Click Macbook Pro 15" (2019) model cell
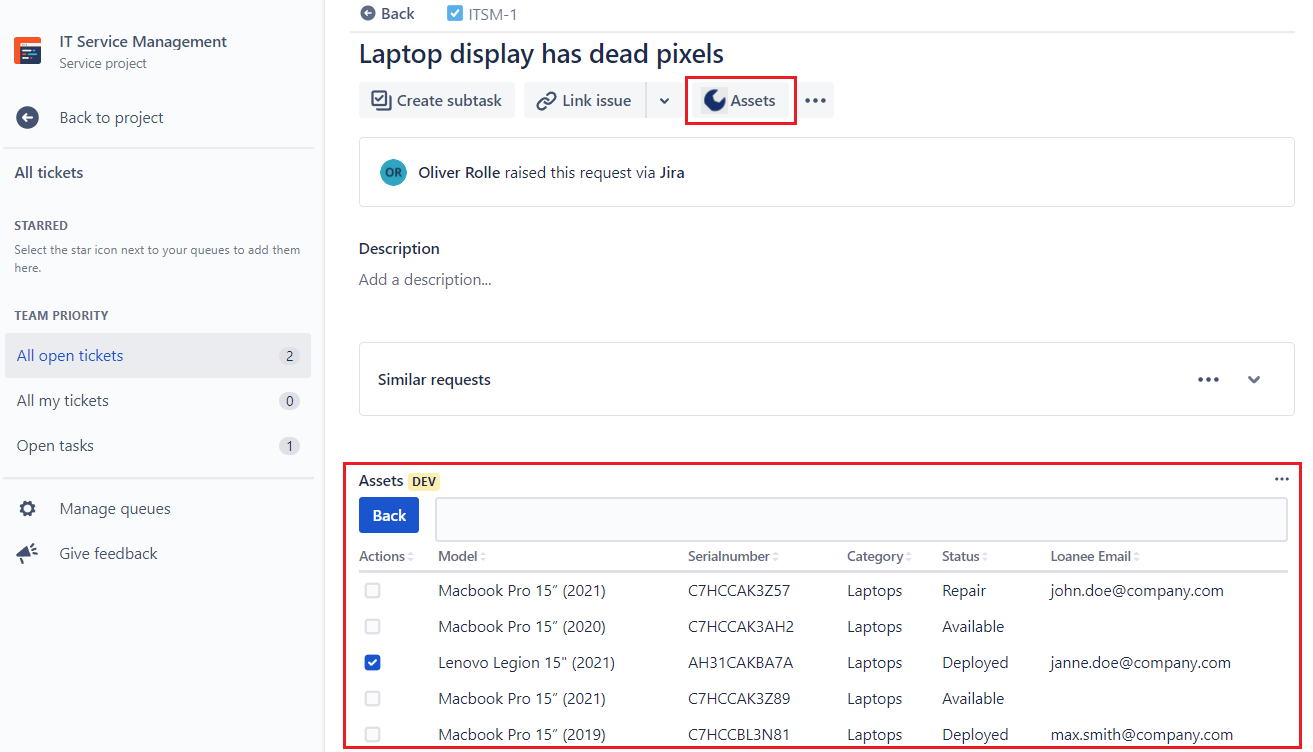 point(522,735)
